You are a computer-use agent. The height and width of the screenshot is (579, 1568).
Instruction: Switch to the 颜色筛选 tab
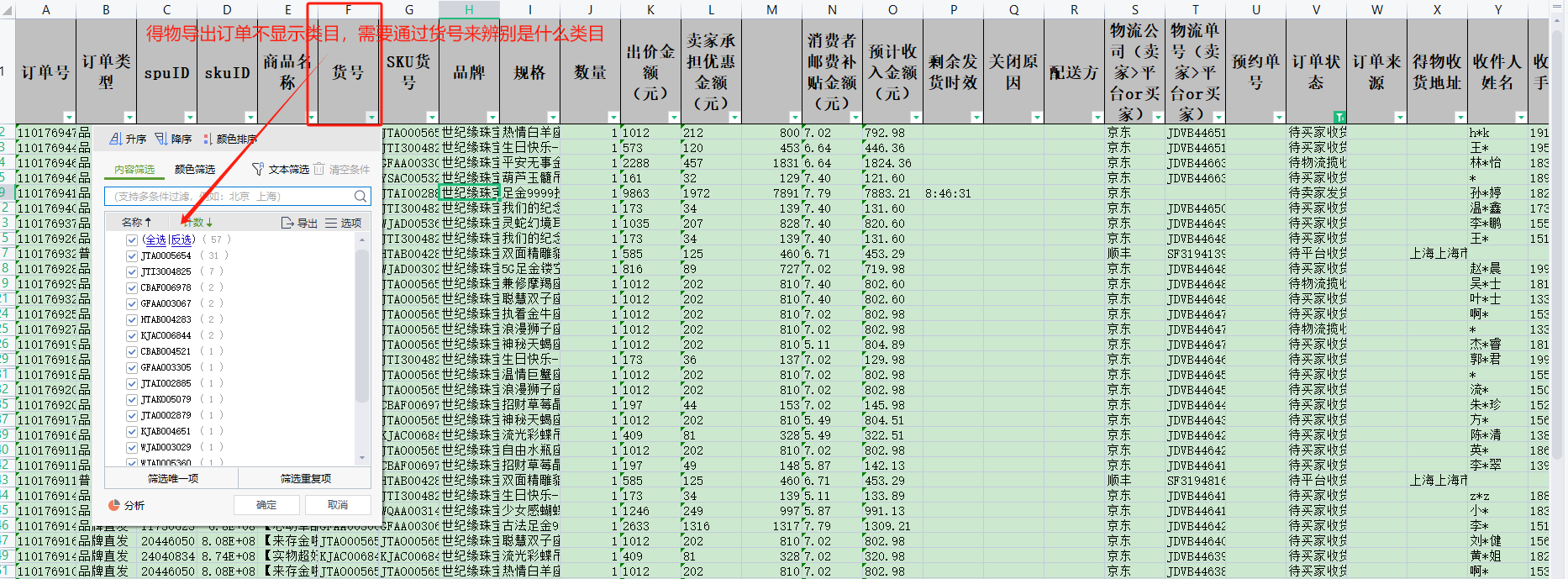(x=194, y=169)
